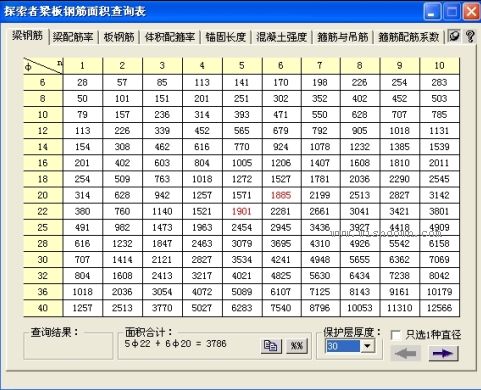Open the 体积配箍率 tab

170,37
